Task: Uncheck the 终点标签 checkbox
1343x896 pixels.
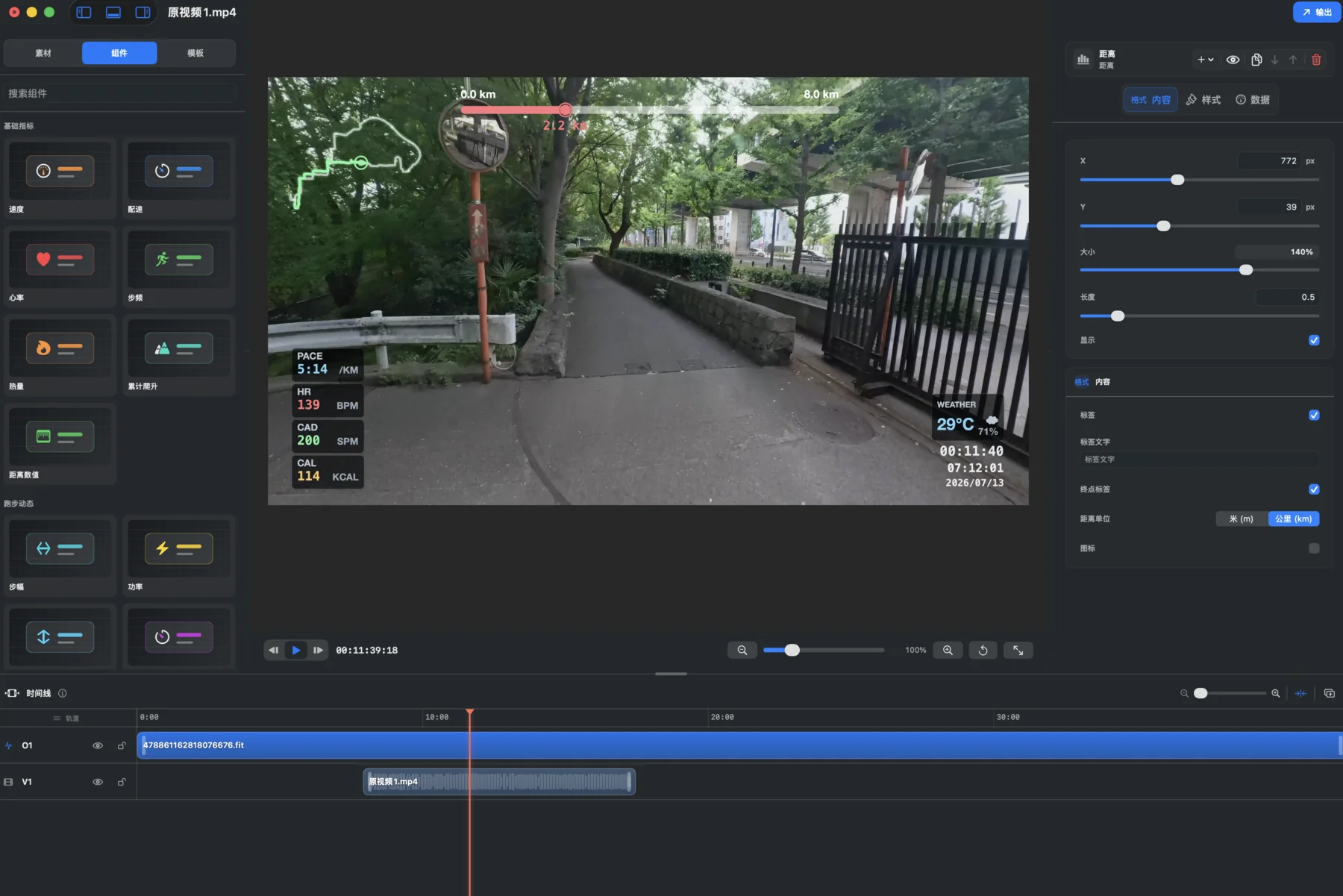Action: click(x=1314, y=489)
